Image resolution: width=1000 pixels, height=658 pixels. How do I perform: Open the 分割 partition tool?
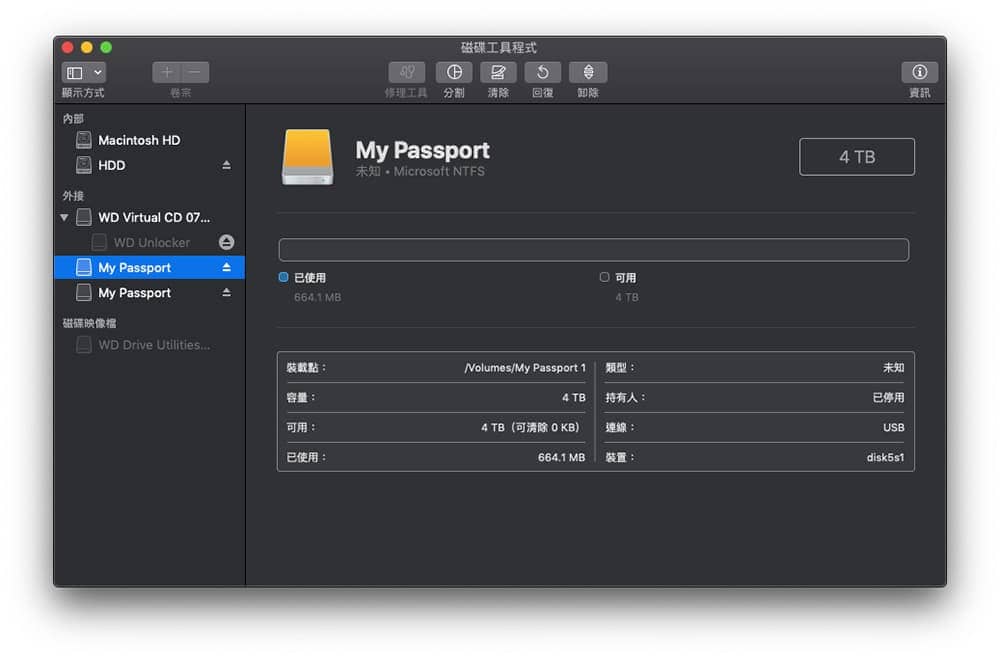[x=453, y=72]
